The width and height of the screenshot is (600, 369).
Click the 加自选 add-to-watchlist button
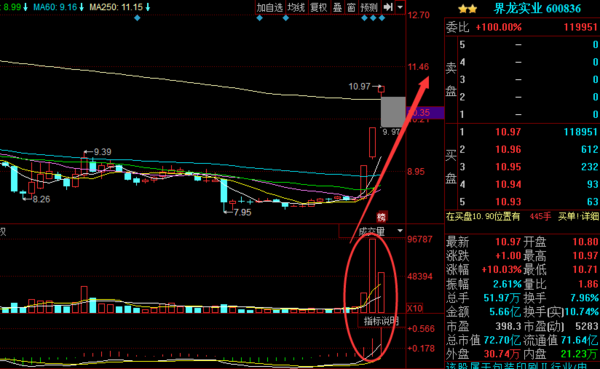coord(269,7)
